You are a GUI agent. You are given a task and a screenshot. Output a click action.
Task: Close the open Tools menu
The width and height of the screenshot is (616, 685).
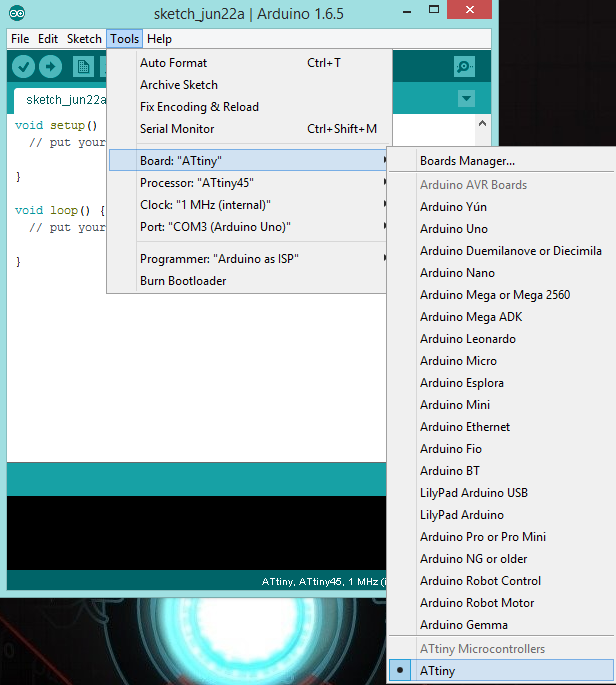[x=125, y=39]
